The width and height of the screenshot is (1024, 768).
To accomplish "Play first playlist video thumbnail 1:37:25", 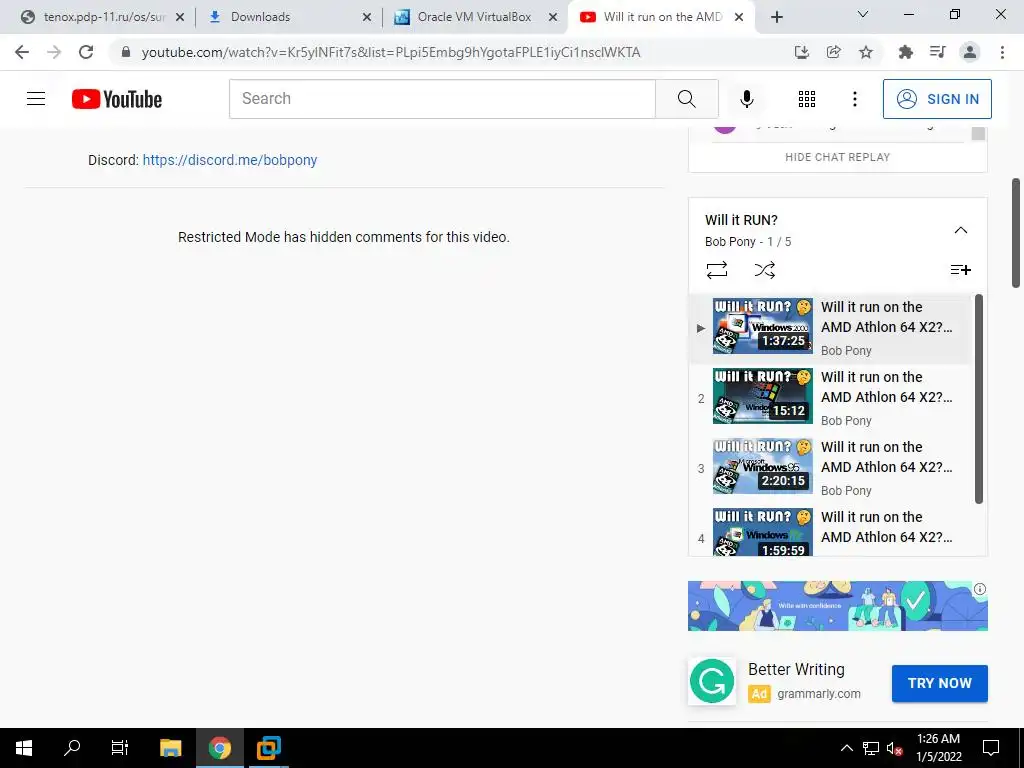I will (763, 326).
